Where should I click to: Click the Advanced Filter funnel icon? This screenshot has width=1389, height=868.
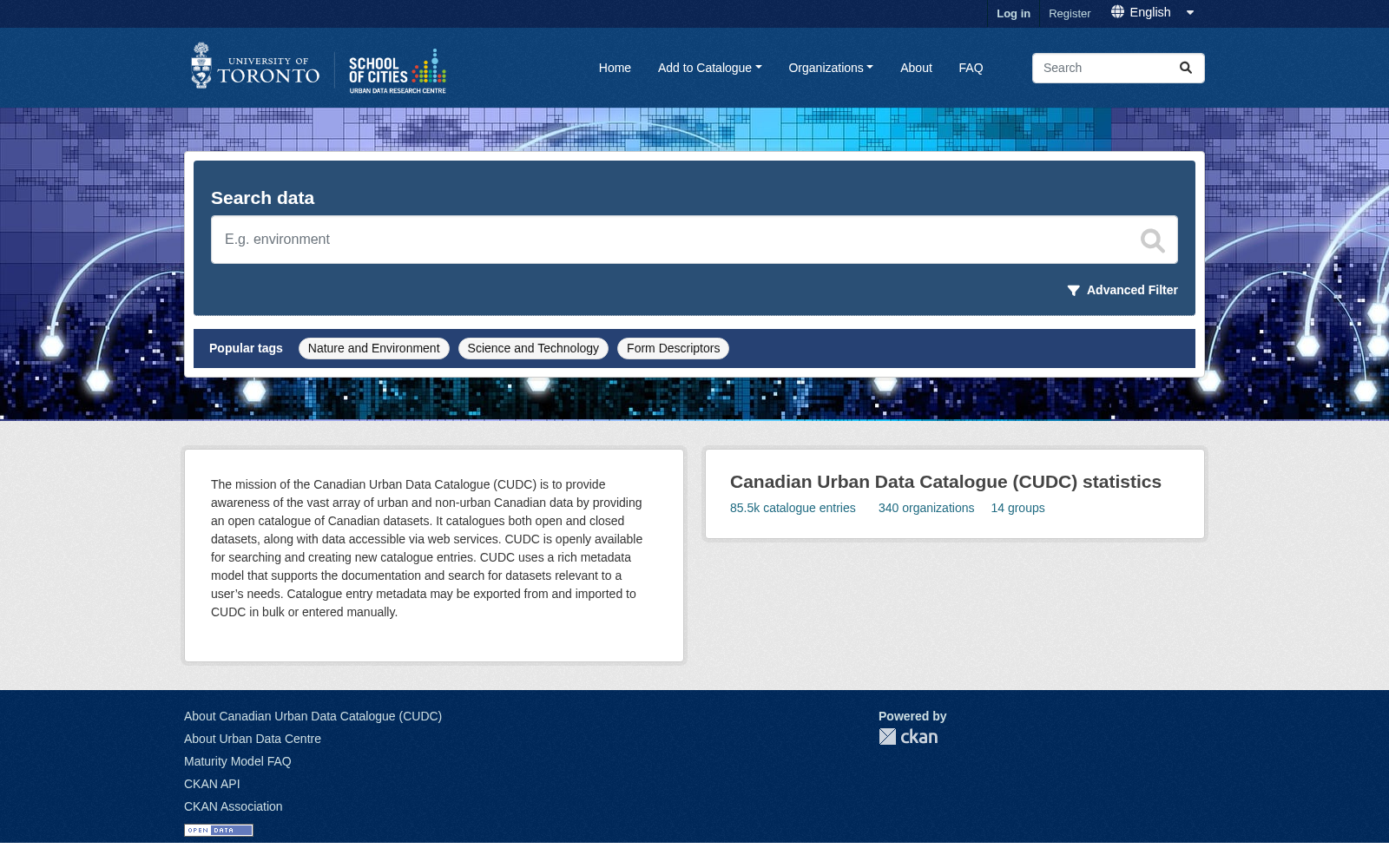coord(1074,291)
